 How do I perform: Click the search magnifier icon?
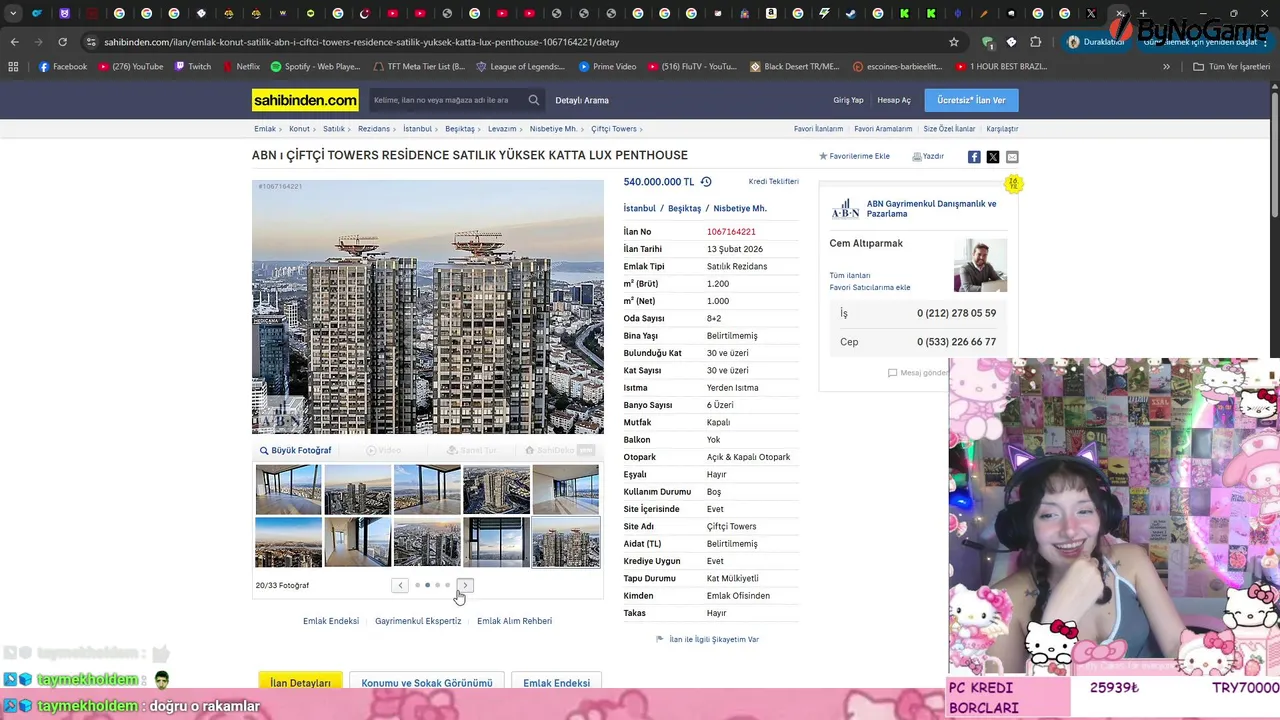pyautogui.click(x=534, y=100)
